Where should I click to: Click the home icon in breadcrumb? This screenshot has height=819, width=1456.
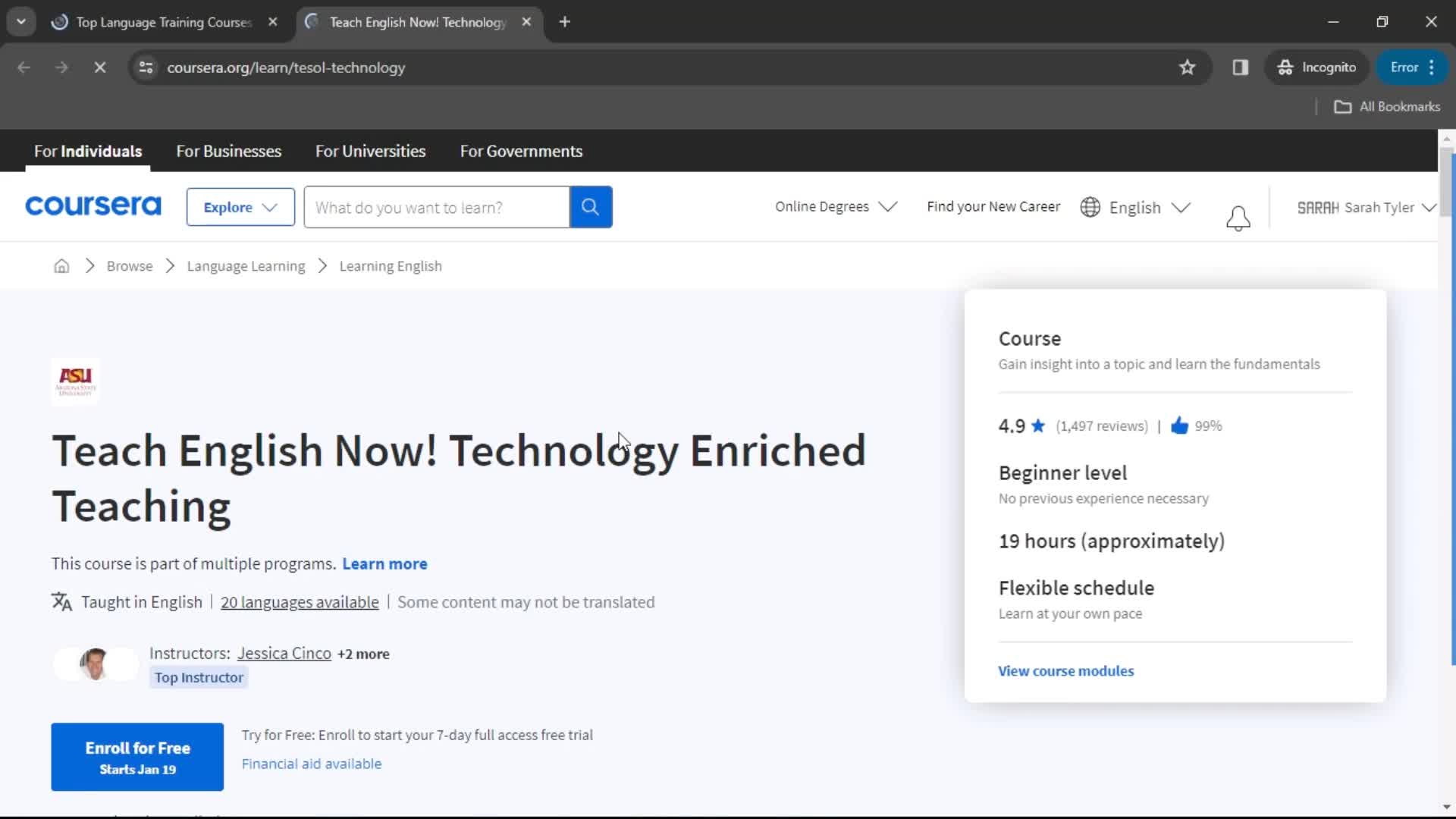pyautogui.click(x=61, y=266)
